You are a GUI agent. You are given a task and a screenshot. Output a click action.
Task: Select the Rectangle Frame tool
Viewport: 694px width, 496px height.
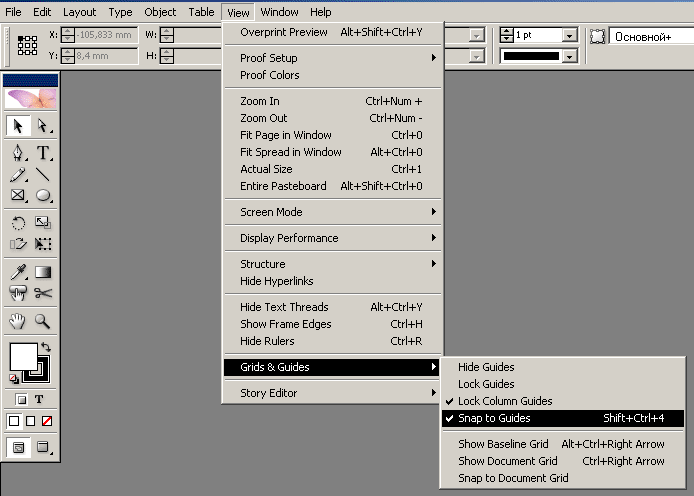pyautogui.click(x=18, y=195)
